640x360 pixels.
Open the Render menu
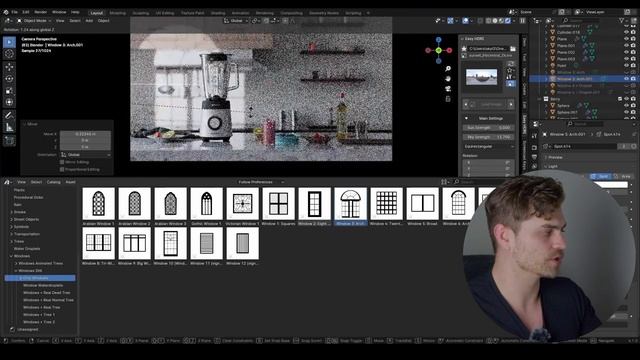pos(40,12)
